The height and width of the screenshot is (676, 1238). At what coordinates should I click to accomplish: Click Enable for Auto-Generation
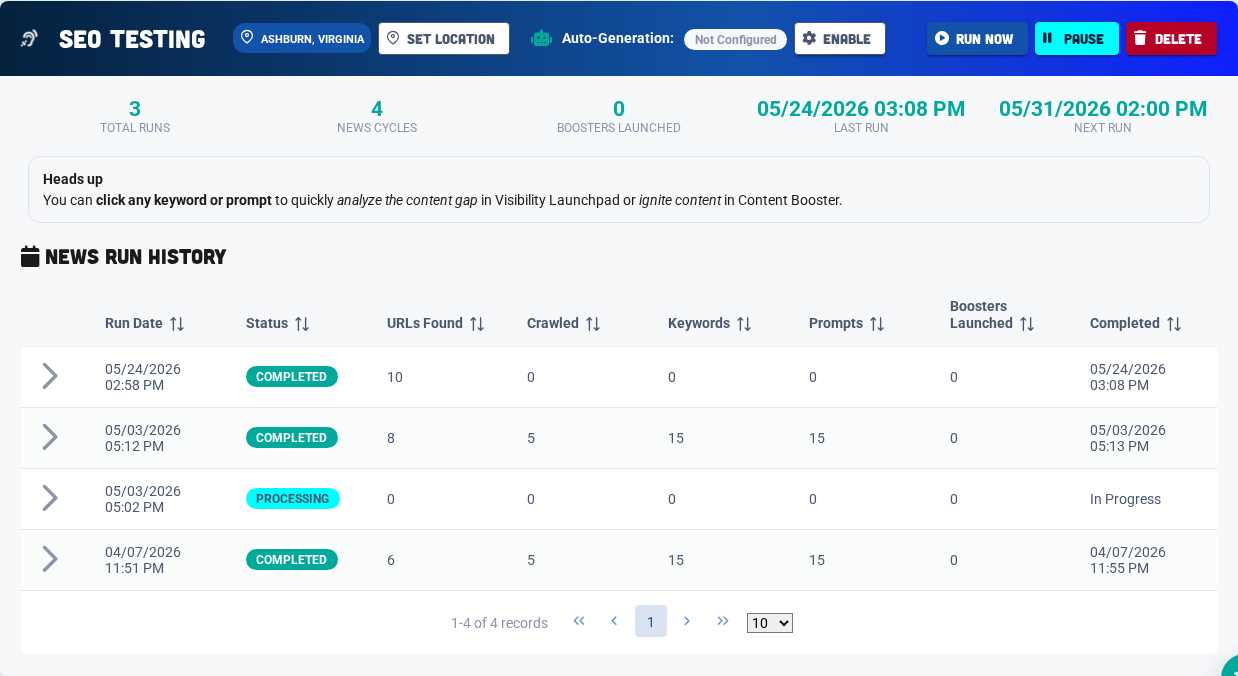click(x=840, y=39)
